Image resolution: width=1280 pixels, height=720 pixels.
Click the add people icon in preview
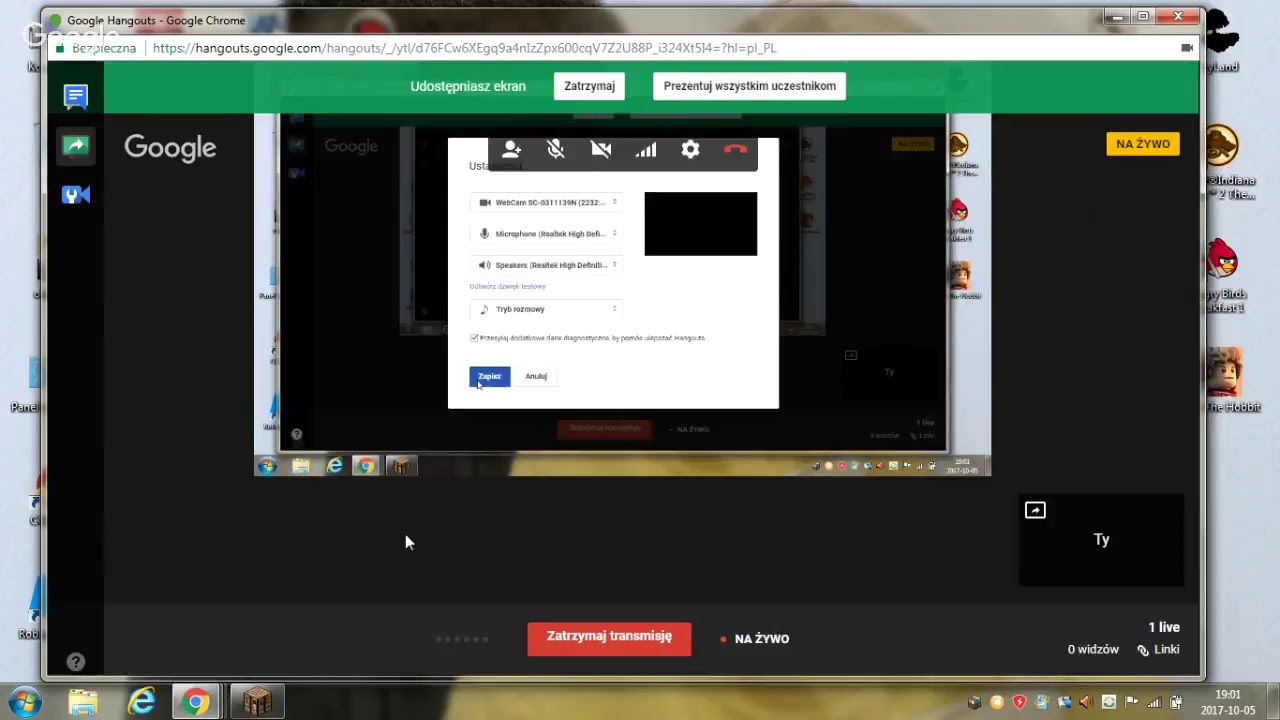pos(511,149)
